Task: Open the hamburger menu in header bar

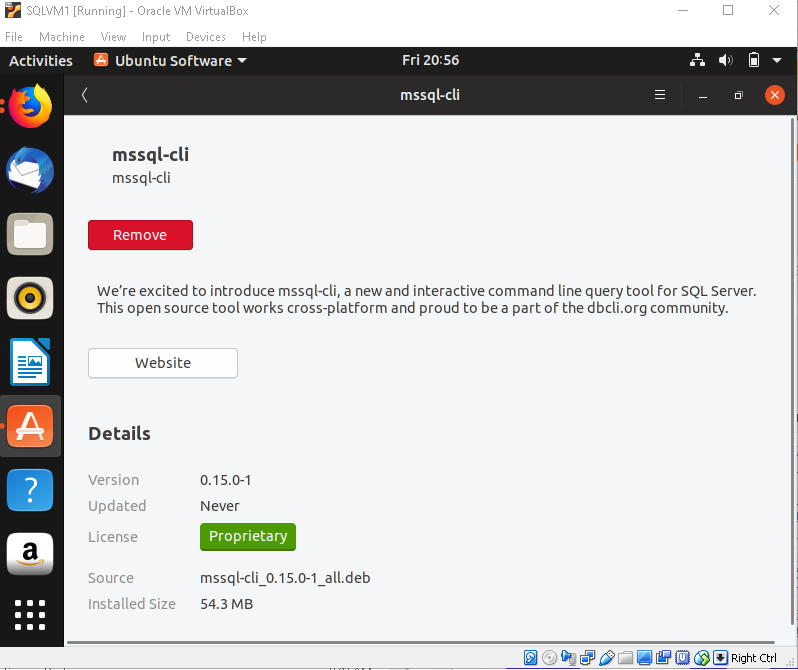Action: (660, 95)
